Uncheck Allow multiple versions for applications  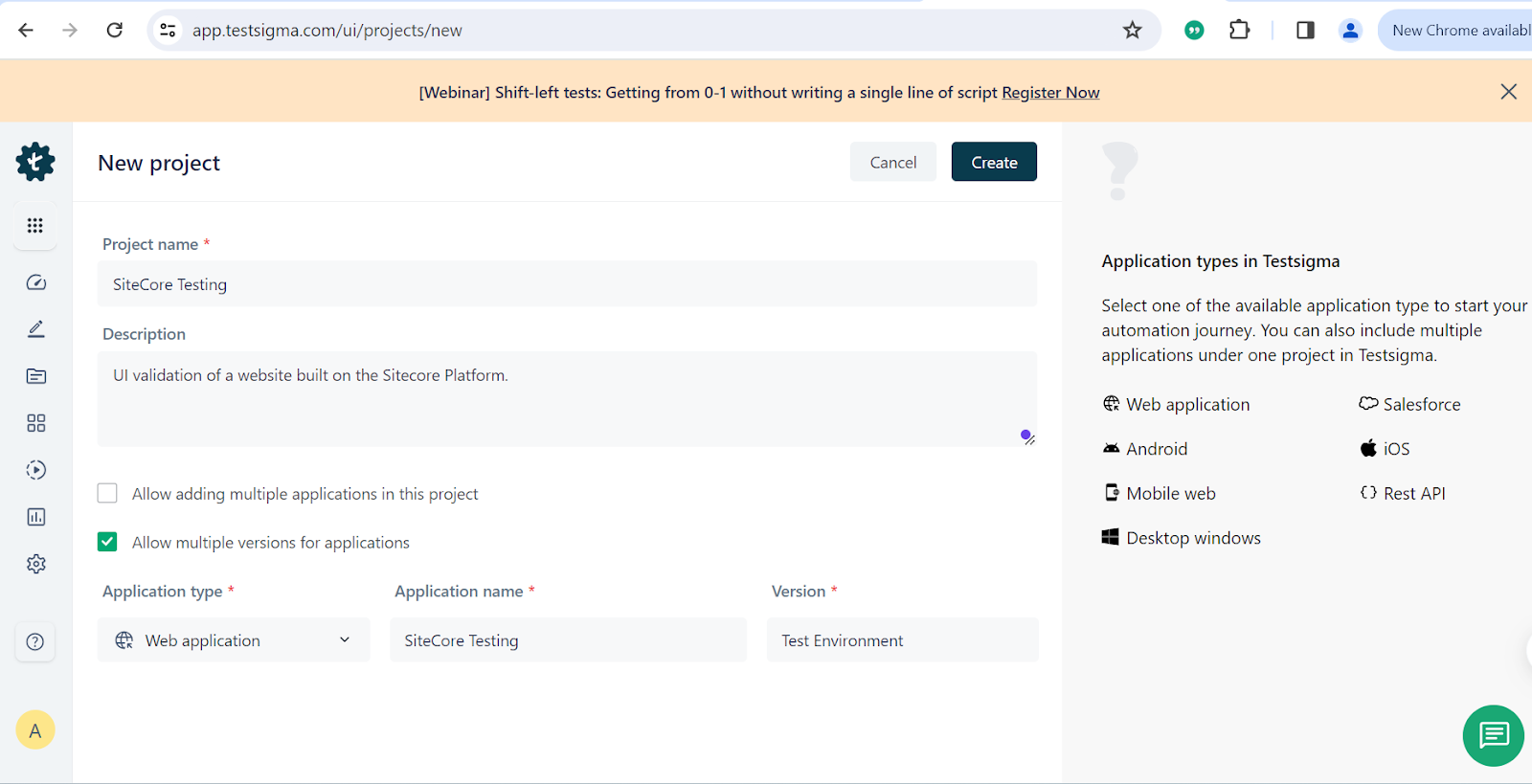pyautogui.click(x=107, y=542)
